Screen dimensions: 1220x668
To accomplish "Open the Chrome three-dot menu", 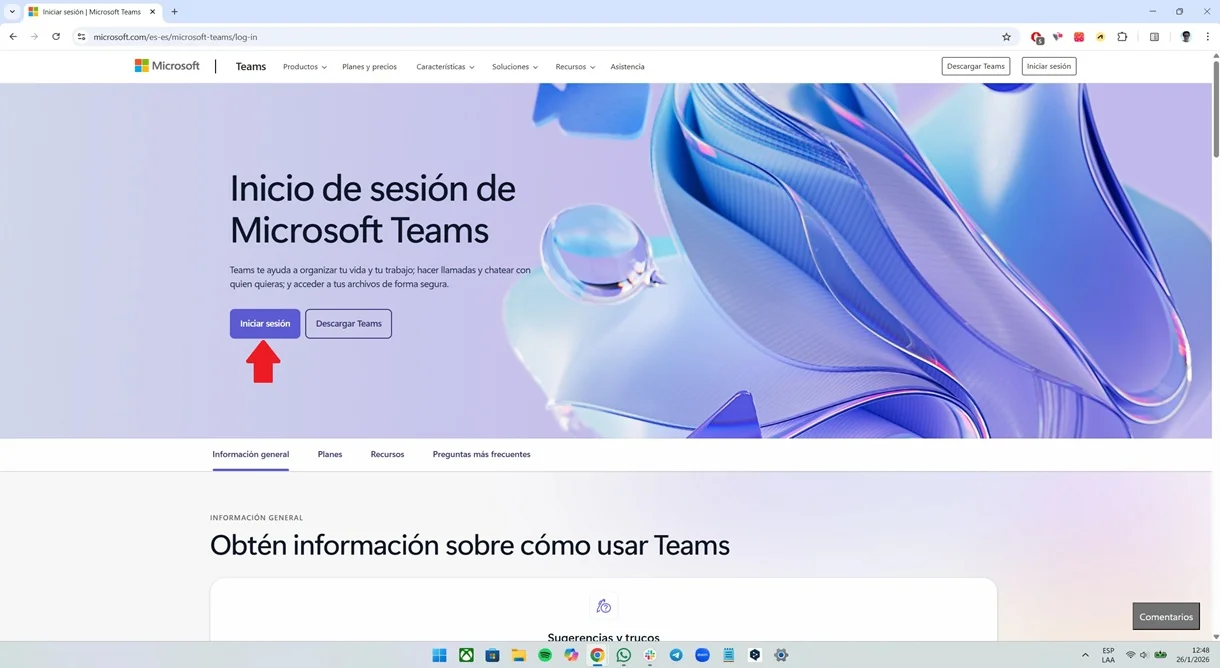I will [1207, 37].
